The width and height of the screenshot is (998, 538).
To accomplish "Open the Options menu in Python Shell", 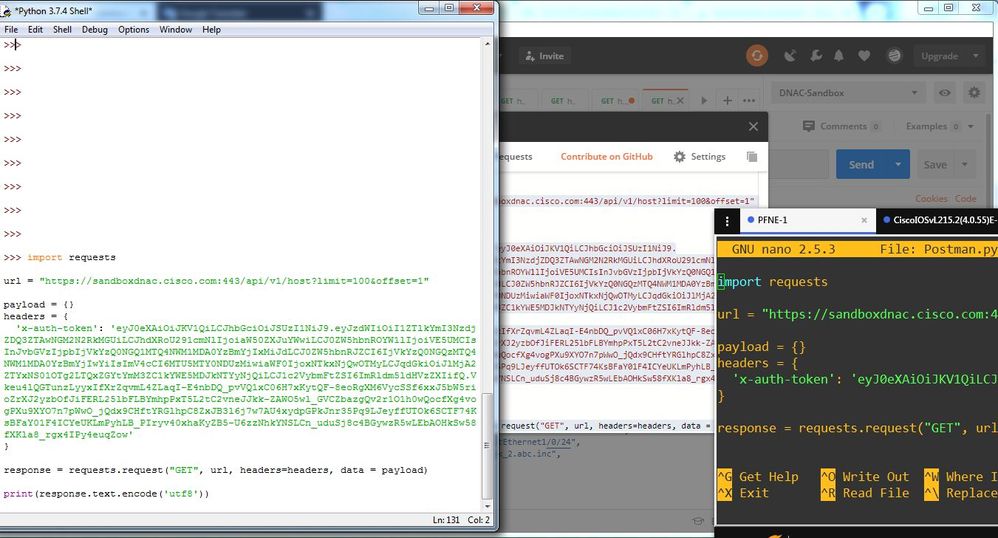I will click(x=133, y=29).
